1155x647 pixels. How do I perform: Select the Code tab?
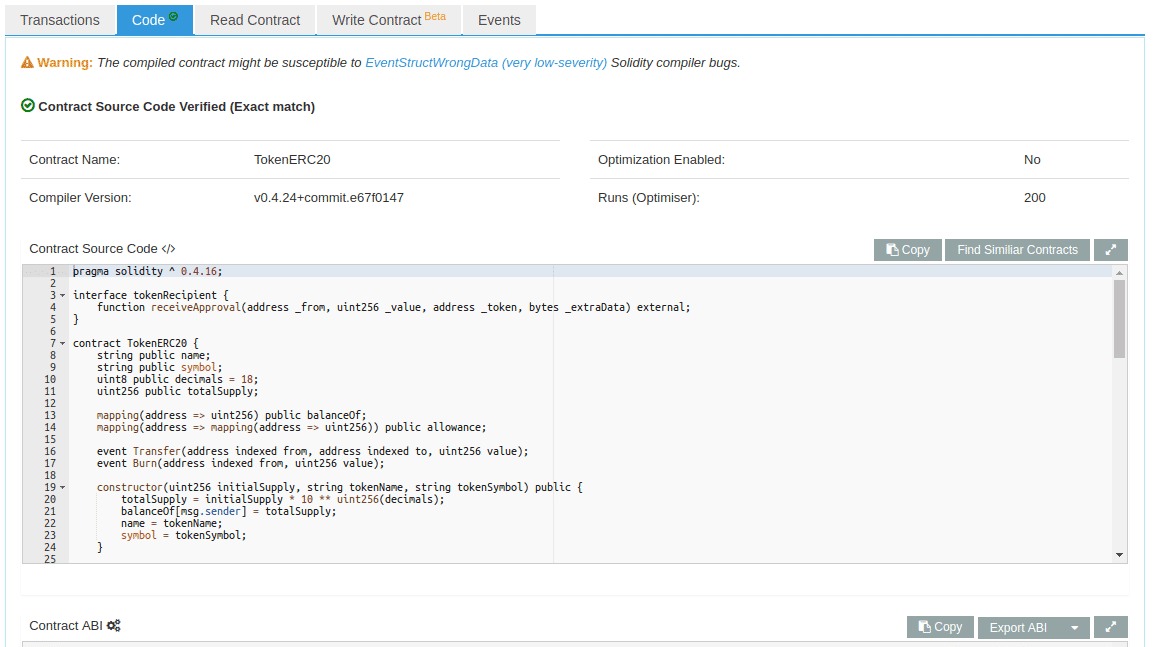[x=155, y=20]
